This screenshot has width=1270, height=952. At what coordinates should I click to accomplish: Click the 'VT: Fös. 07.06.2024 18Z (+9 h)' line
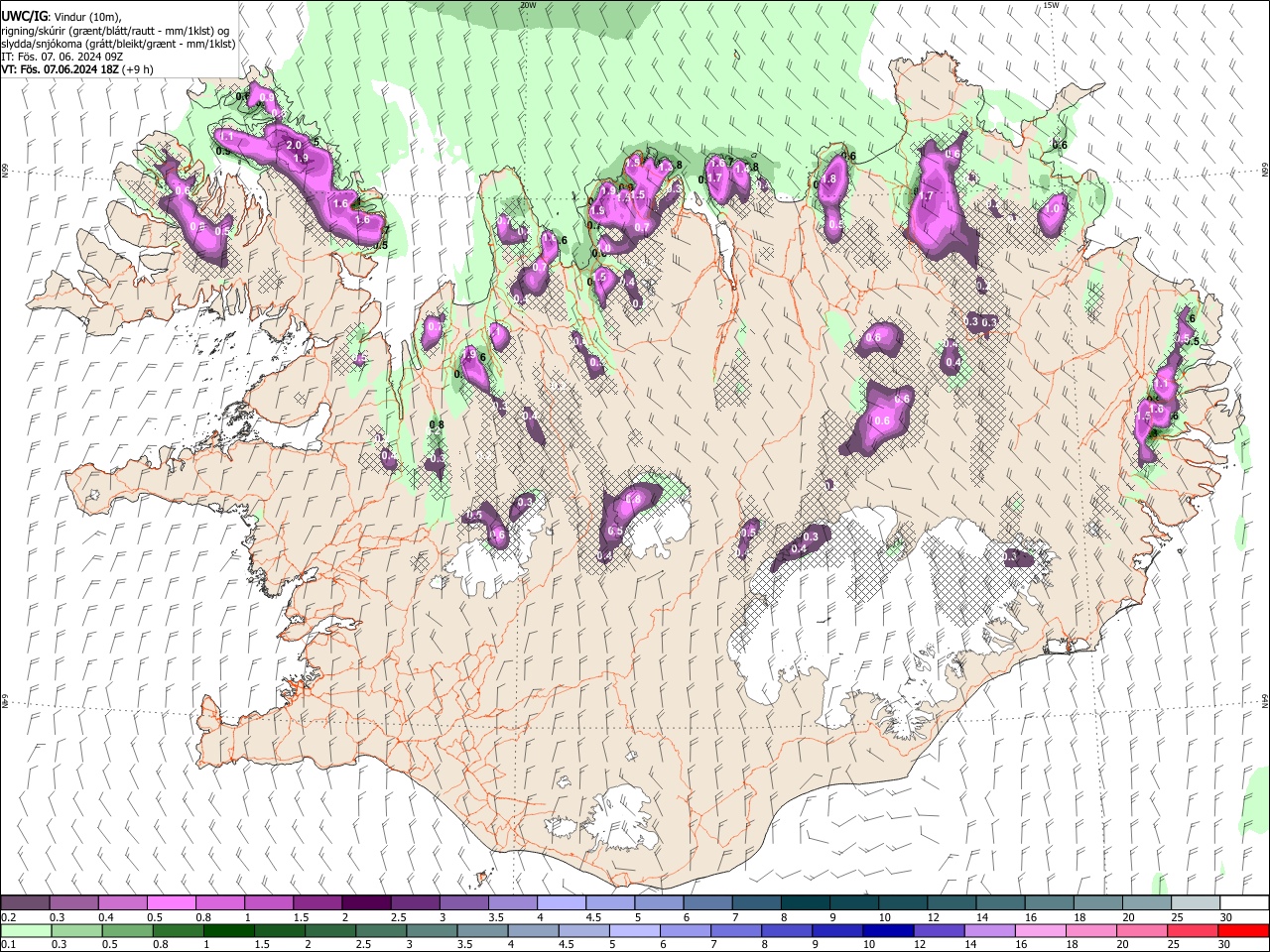point(77,69)
